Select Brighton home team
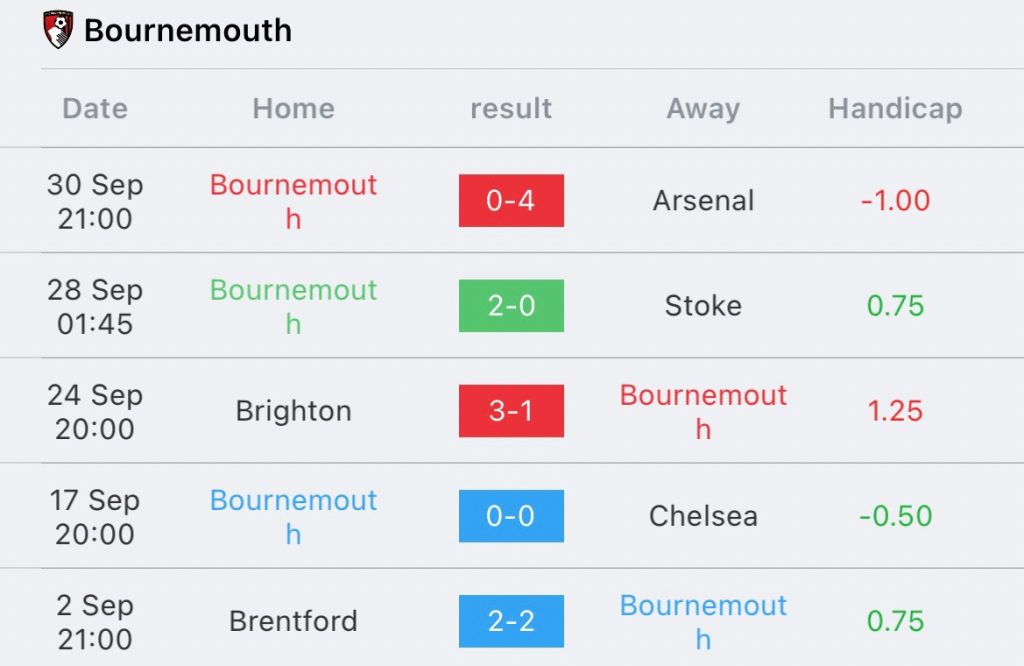 [x=293, y=411]
